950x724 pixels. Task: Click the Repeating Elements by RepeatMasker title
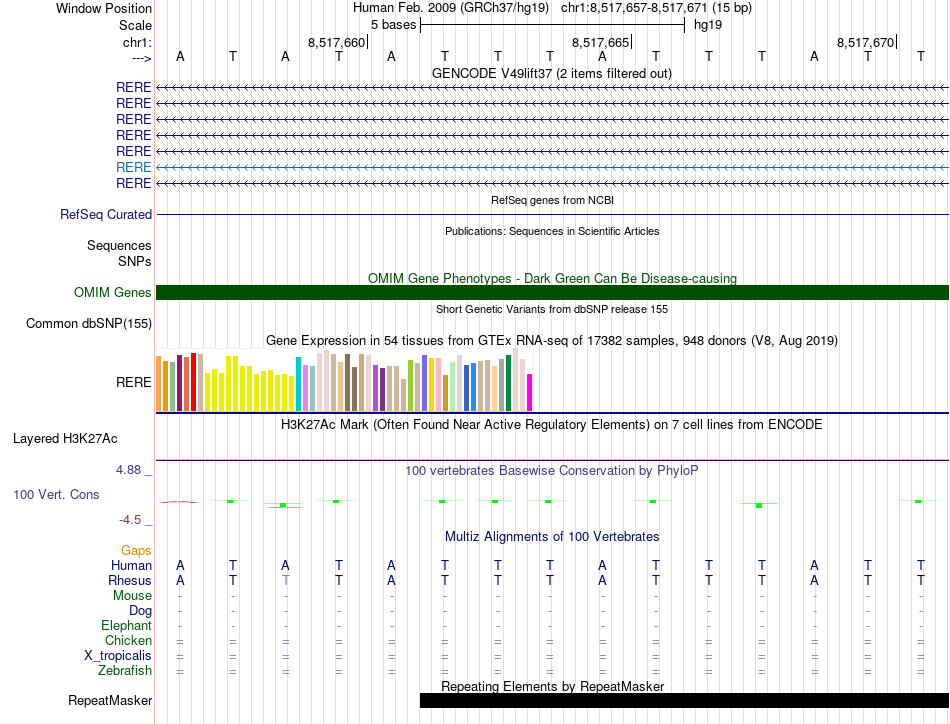coord(552,686)
